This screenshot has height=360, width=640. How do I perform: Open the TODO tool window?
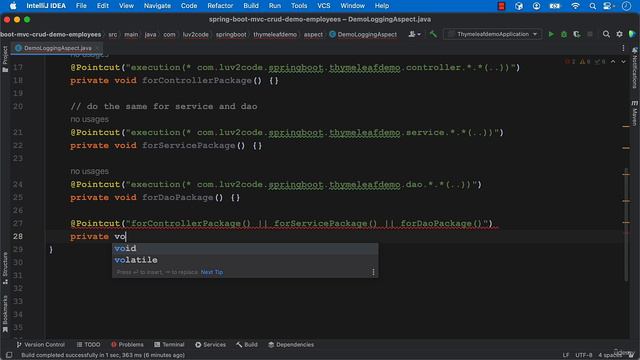point(88,345)
